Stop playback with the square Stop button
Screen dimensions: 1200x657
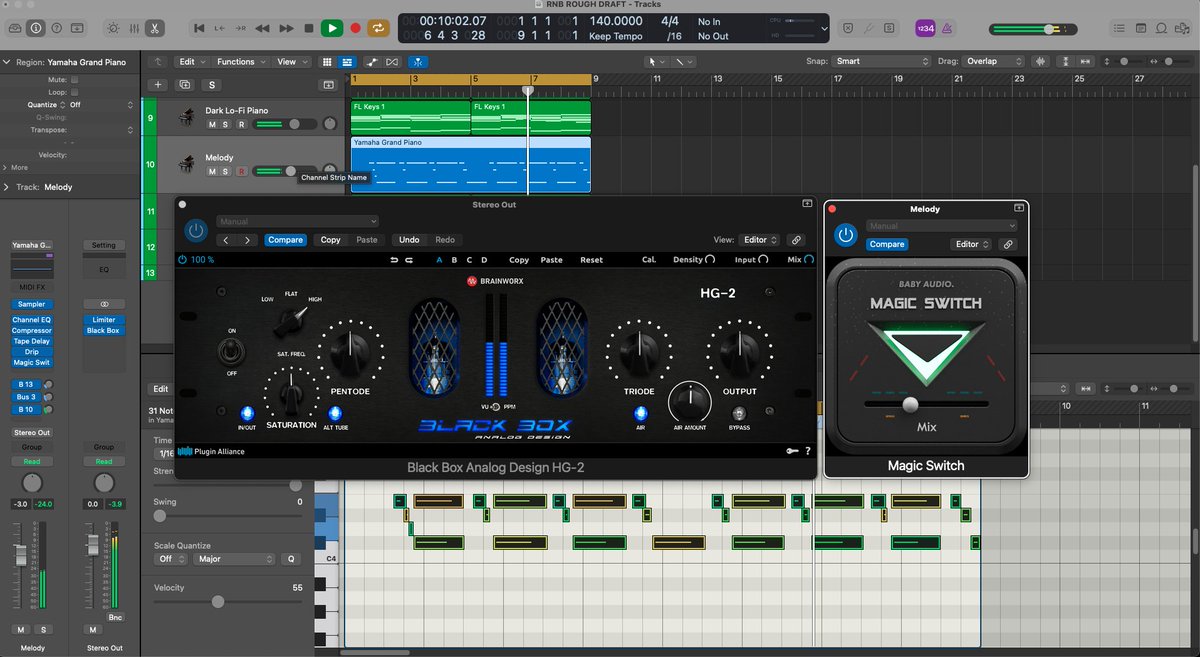coord(309,28)
